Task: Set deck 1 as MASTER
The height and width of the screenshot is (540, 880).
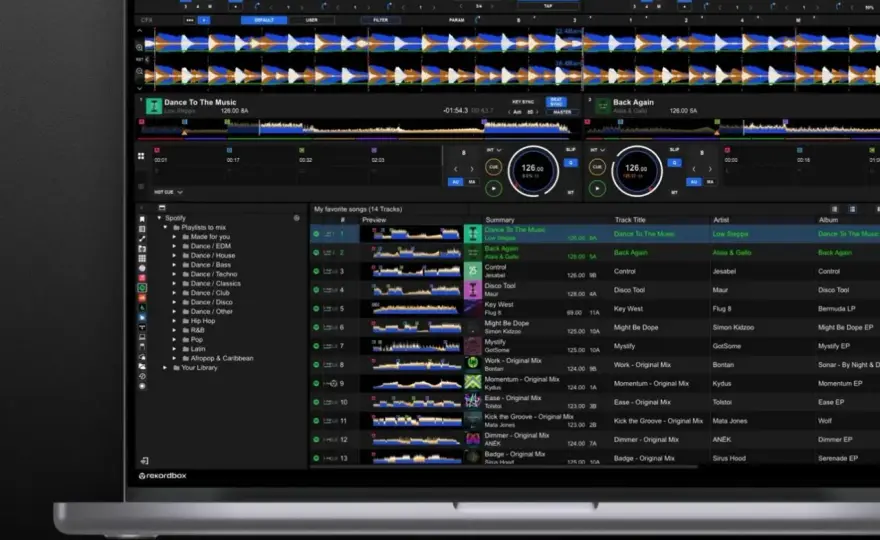Action: coord(562,112)
